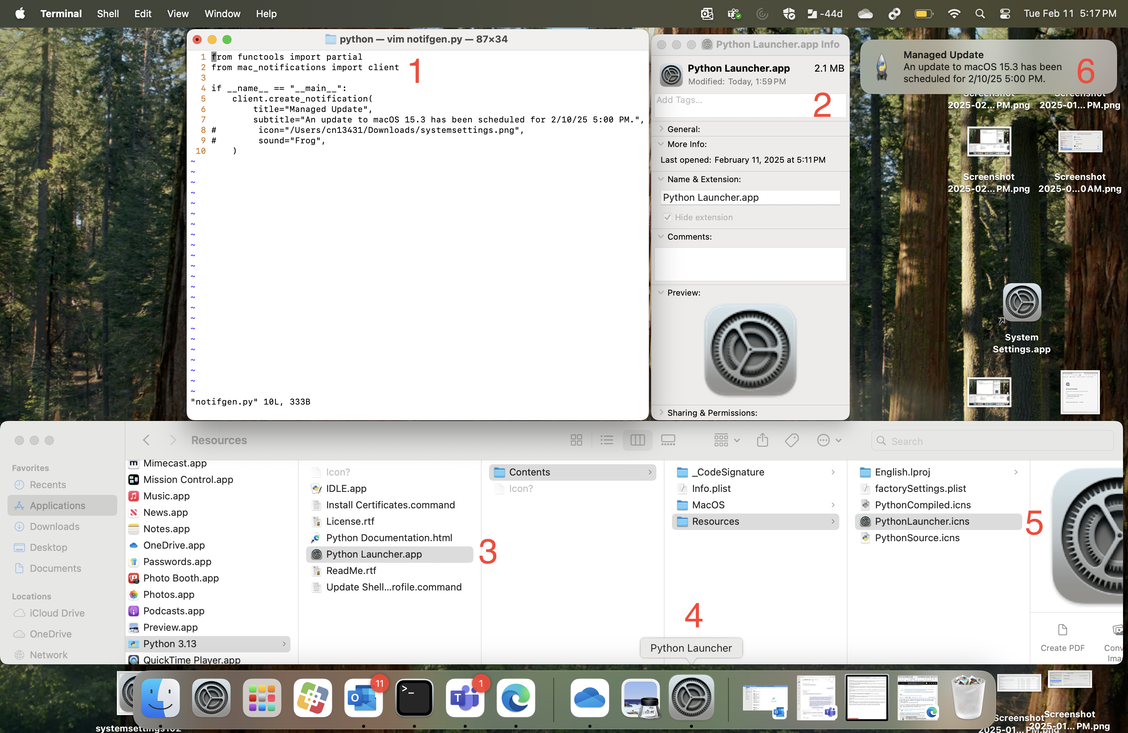Open the Finder Group By dropdown
Screen dimensions: 1128x733
(x=727, y=440)
